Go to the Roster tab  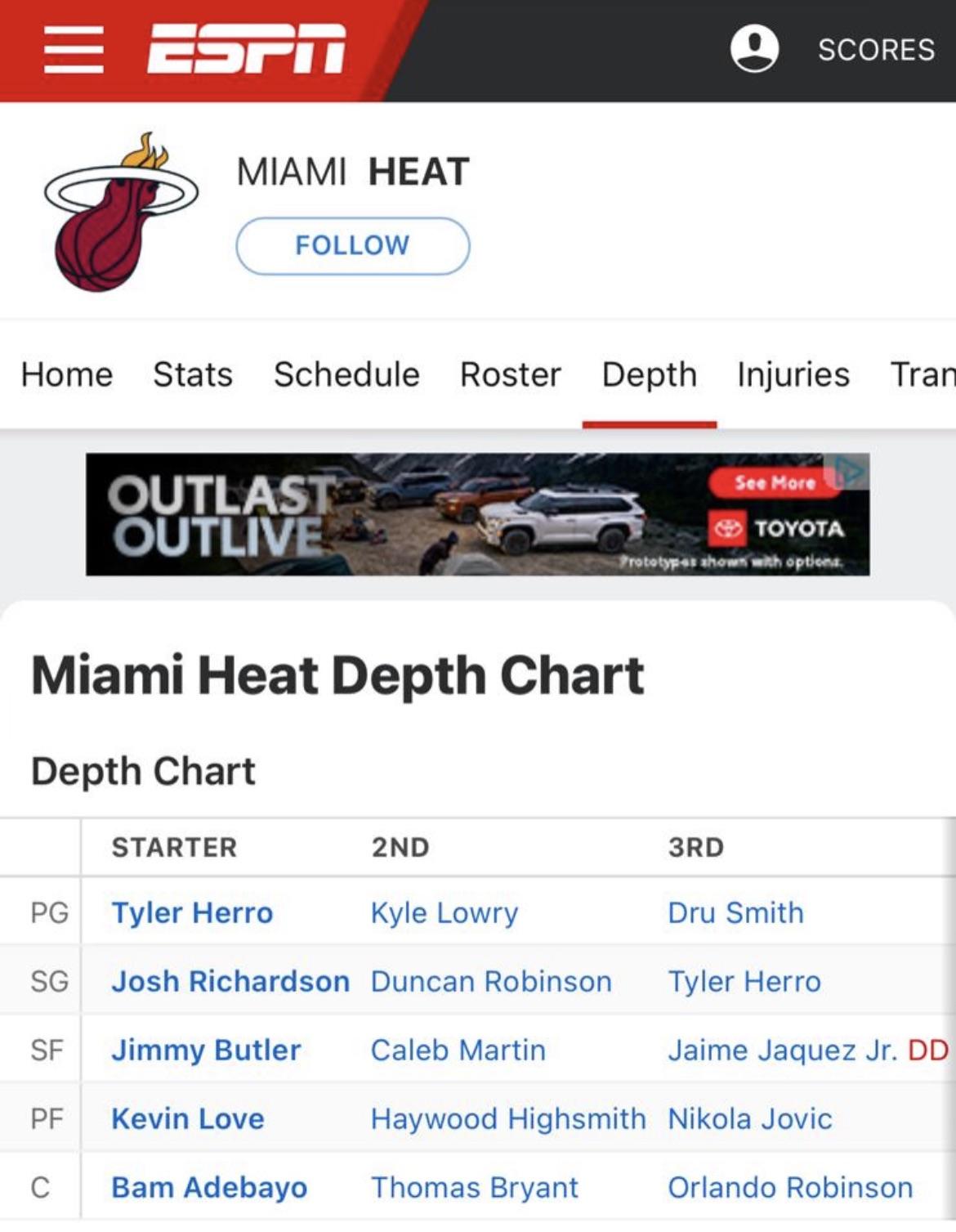point(511,374)
